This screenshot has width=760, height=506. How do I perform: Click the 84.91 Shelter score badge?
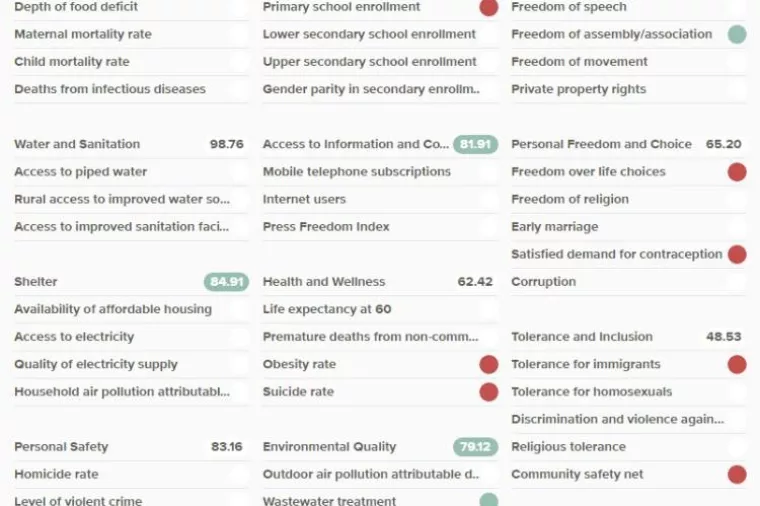coord(227,282)
